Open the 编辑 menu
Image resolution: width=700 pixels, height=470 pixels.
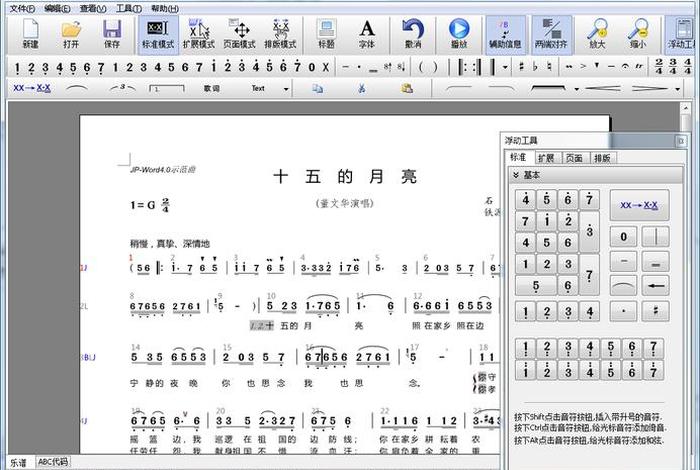tap(58, 8)
